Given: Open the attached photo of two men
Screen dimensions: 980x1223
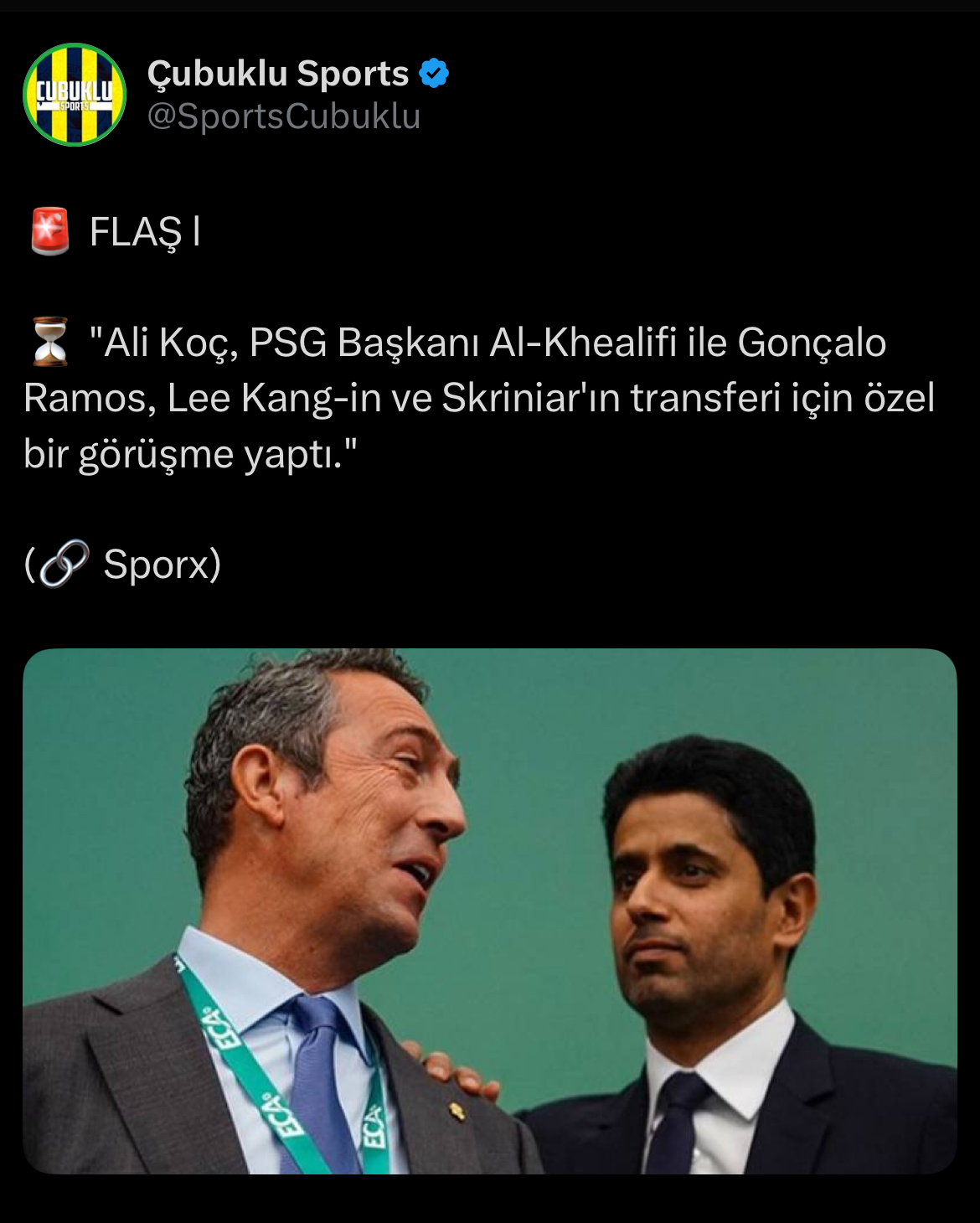Looking at the screenshot, I should pos(490,911).
